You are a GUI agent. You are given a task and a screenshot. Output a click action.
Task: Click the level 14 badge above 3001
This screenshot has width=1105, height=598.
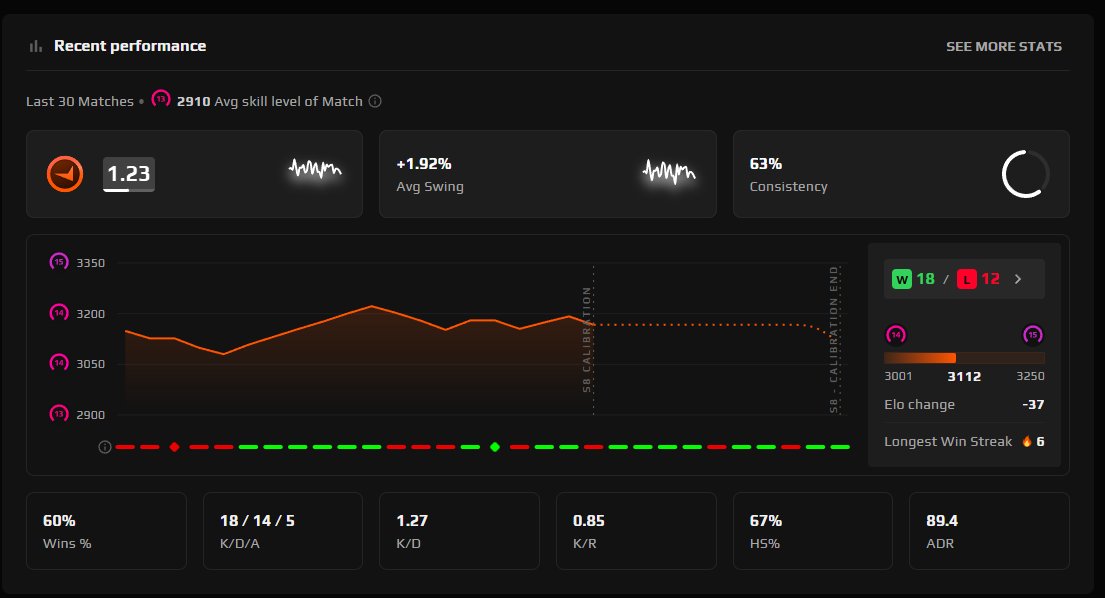tap(896, 335)
